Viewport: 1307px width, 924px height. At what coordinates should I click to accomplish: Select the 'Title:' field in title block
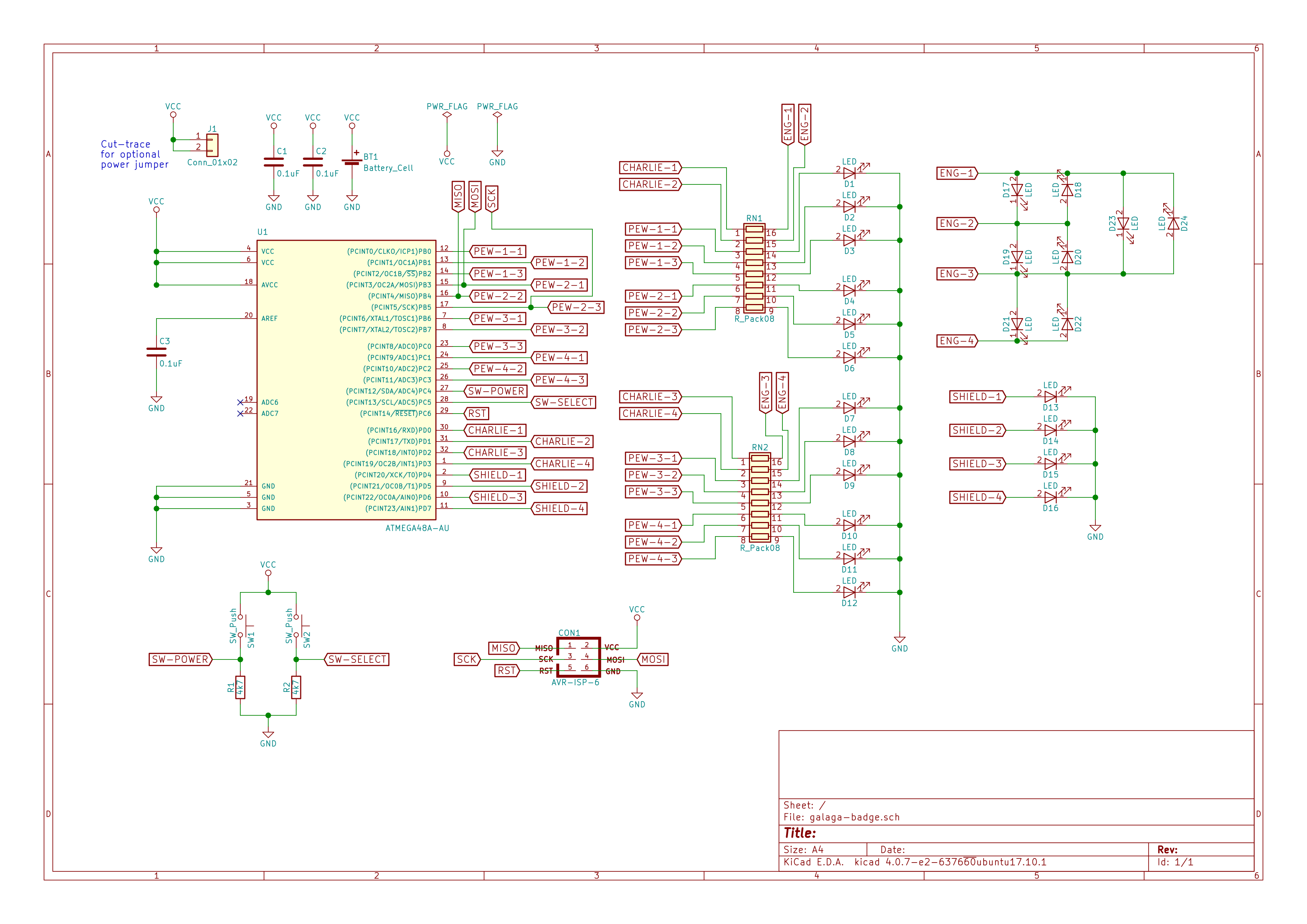click(x=800, y=833)
